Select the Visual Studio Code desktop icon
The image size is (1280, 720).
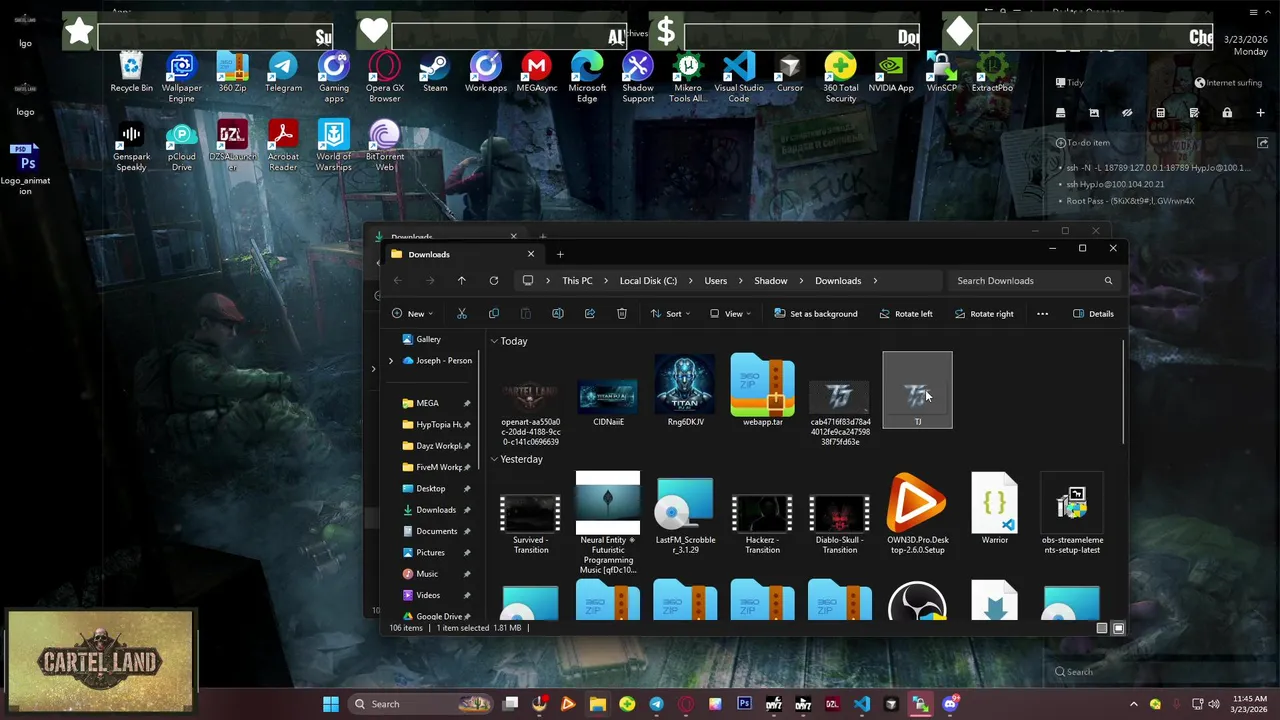(x=739, y=78)
